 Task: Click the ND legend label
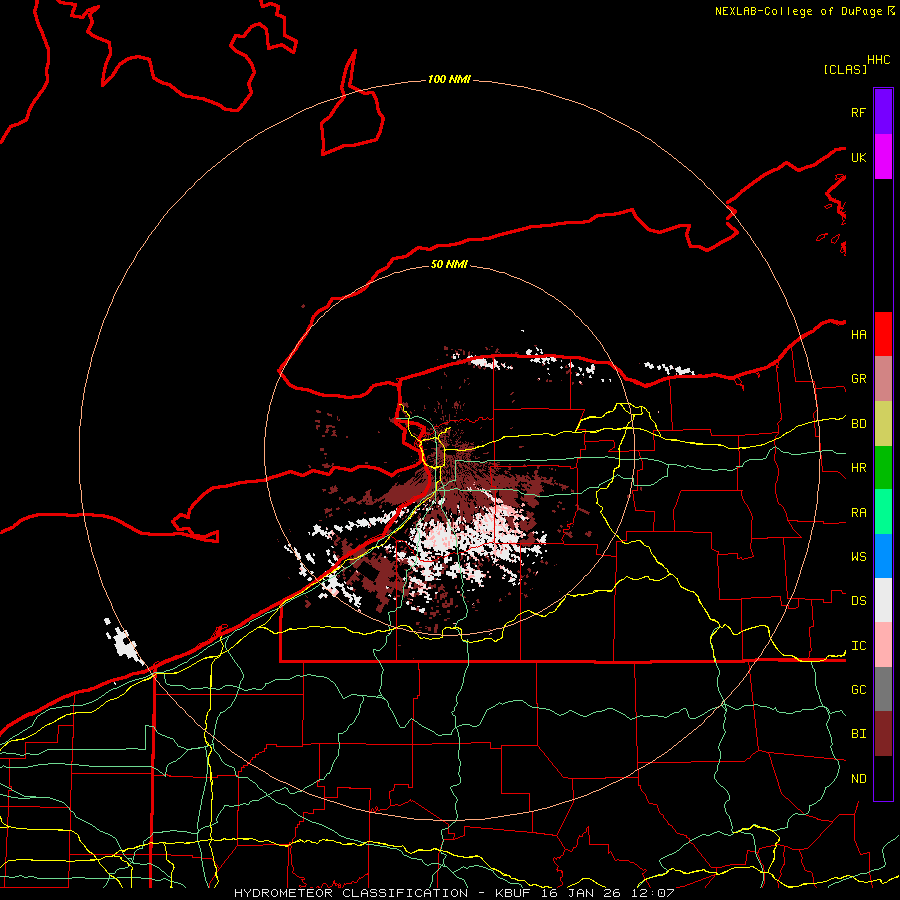[858, 779]
